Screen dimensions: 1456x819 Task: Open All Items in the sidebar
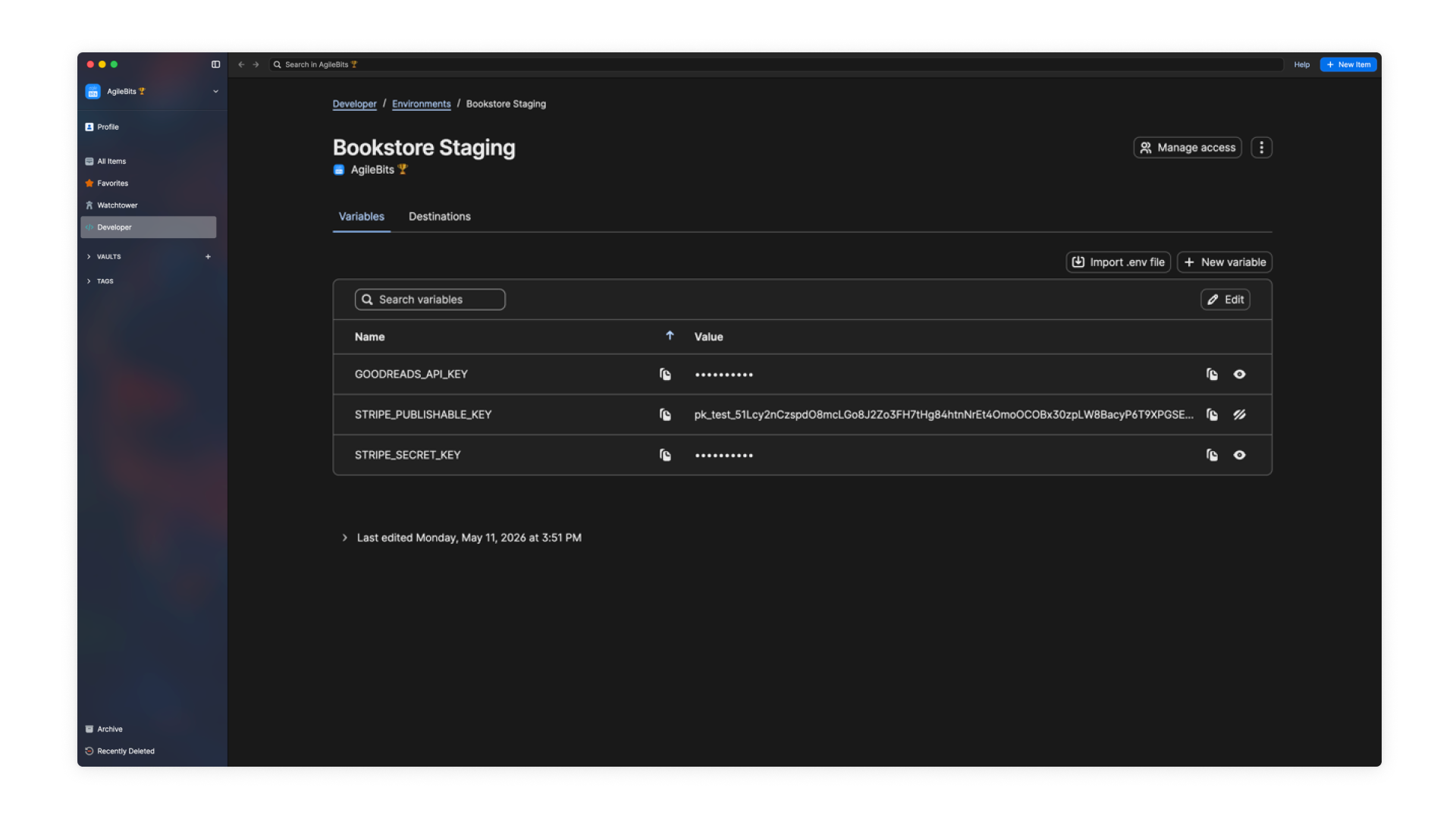pos(148,162)
